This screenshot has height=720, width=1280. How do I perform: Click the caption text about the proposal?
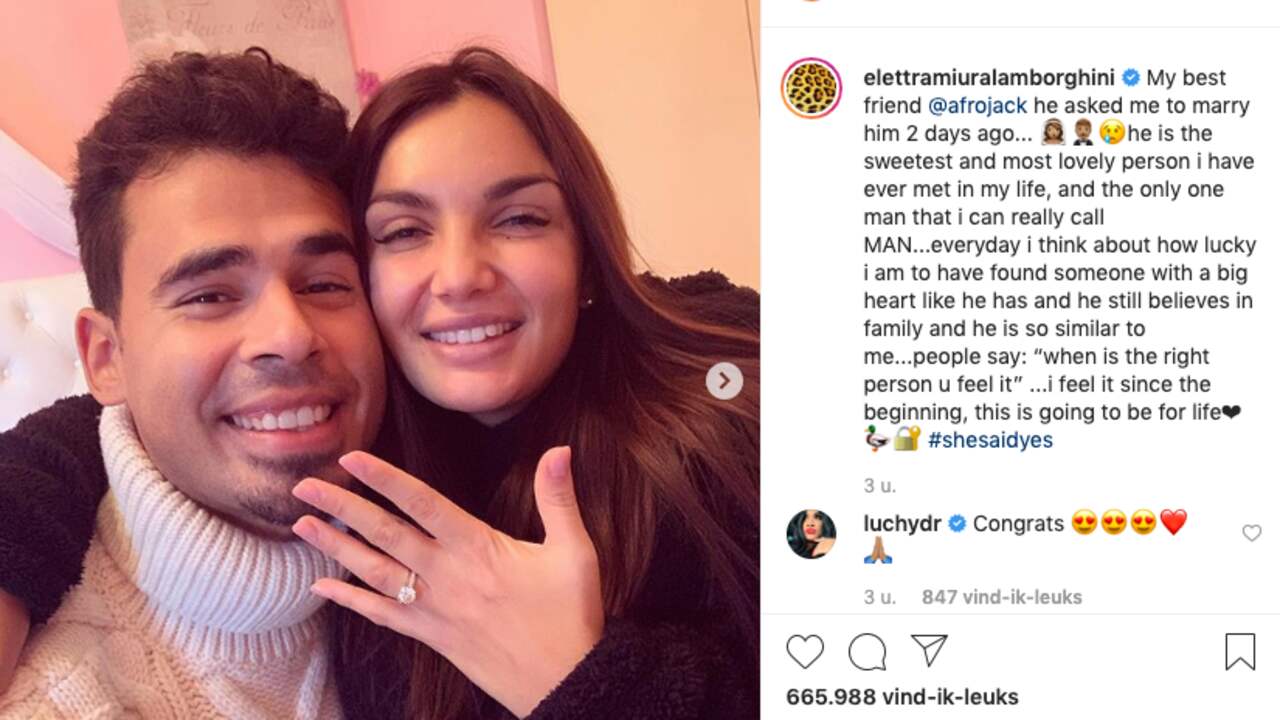[x=1058, y=259]
